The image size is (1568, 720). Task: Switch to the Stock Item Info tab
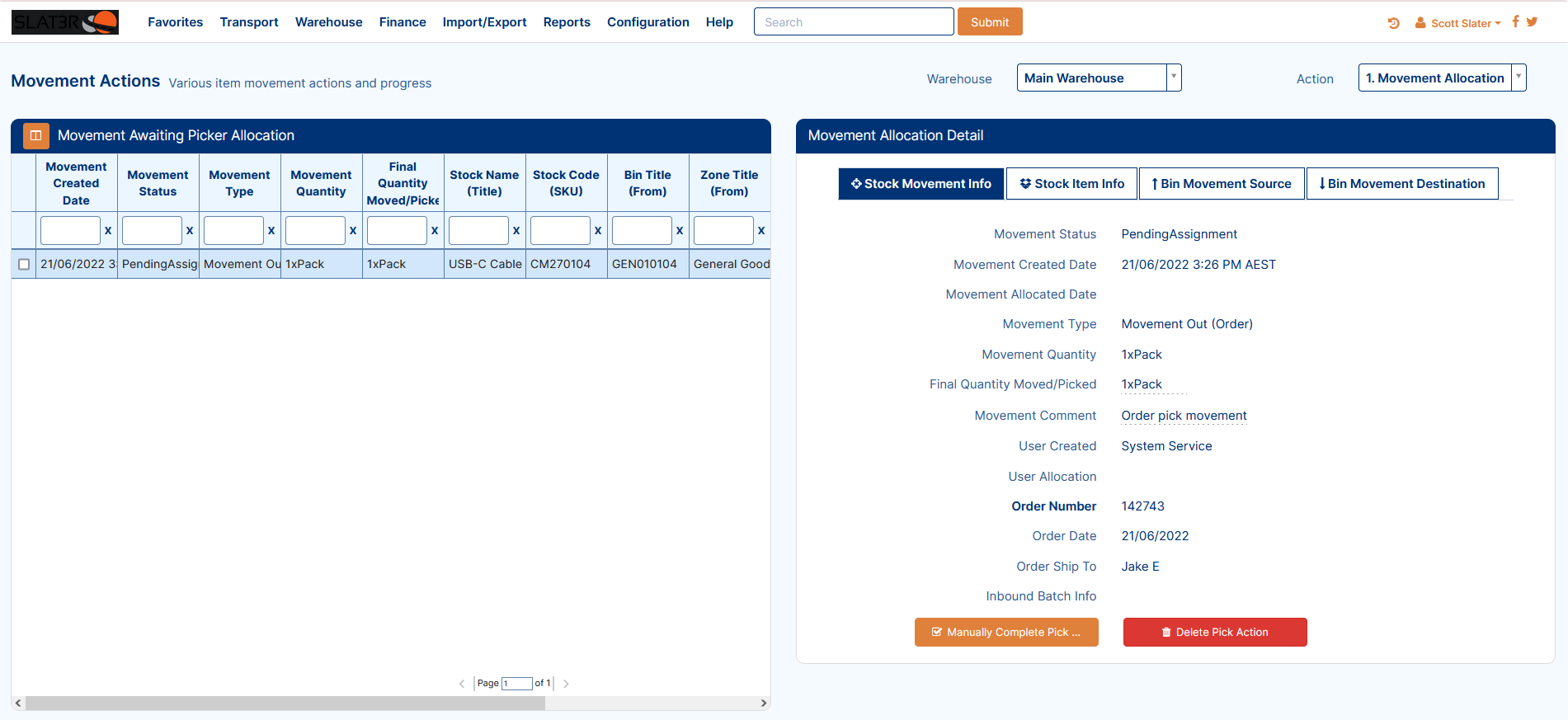1071,184
